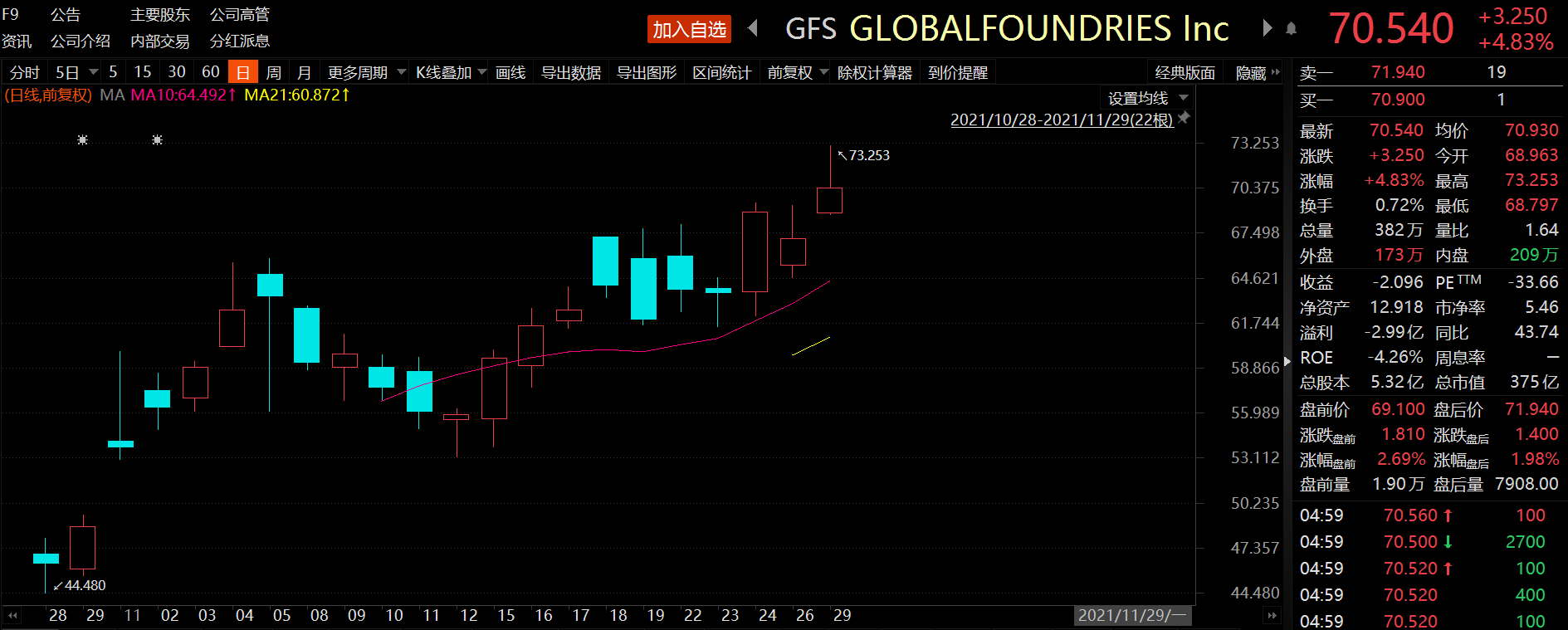The width and height of the screenshot is (1568, 630).
Task: Open the 公司高管 executives menu
Action: pos(240,14)
